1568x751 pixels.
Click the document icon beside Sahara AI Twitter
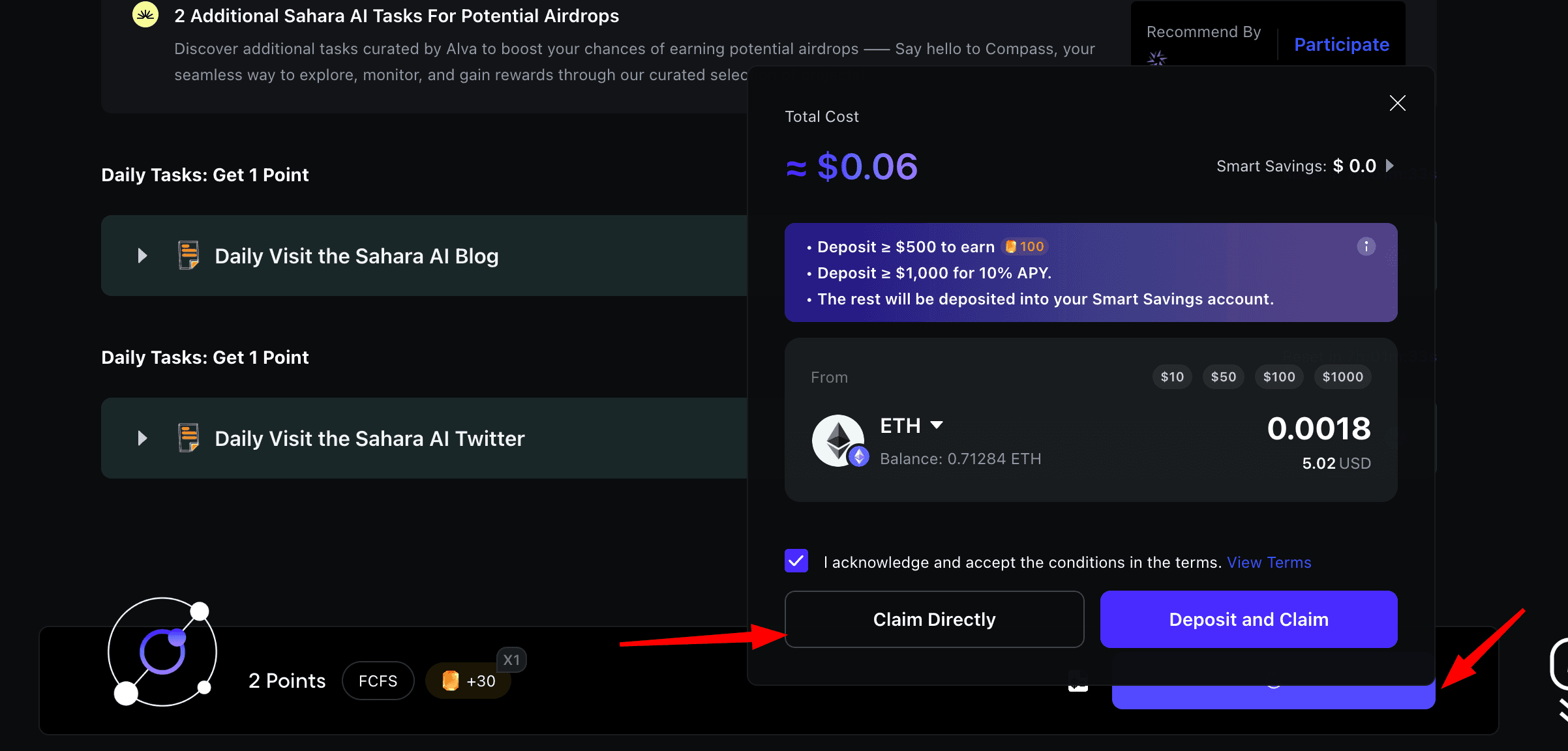pyautogui.click(x=188, y=438)
